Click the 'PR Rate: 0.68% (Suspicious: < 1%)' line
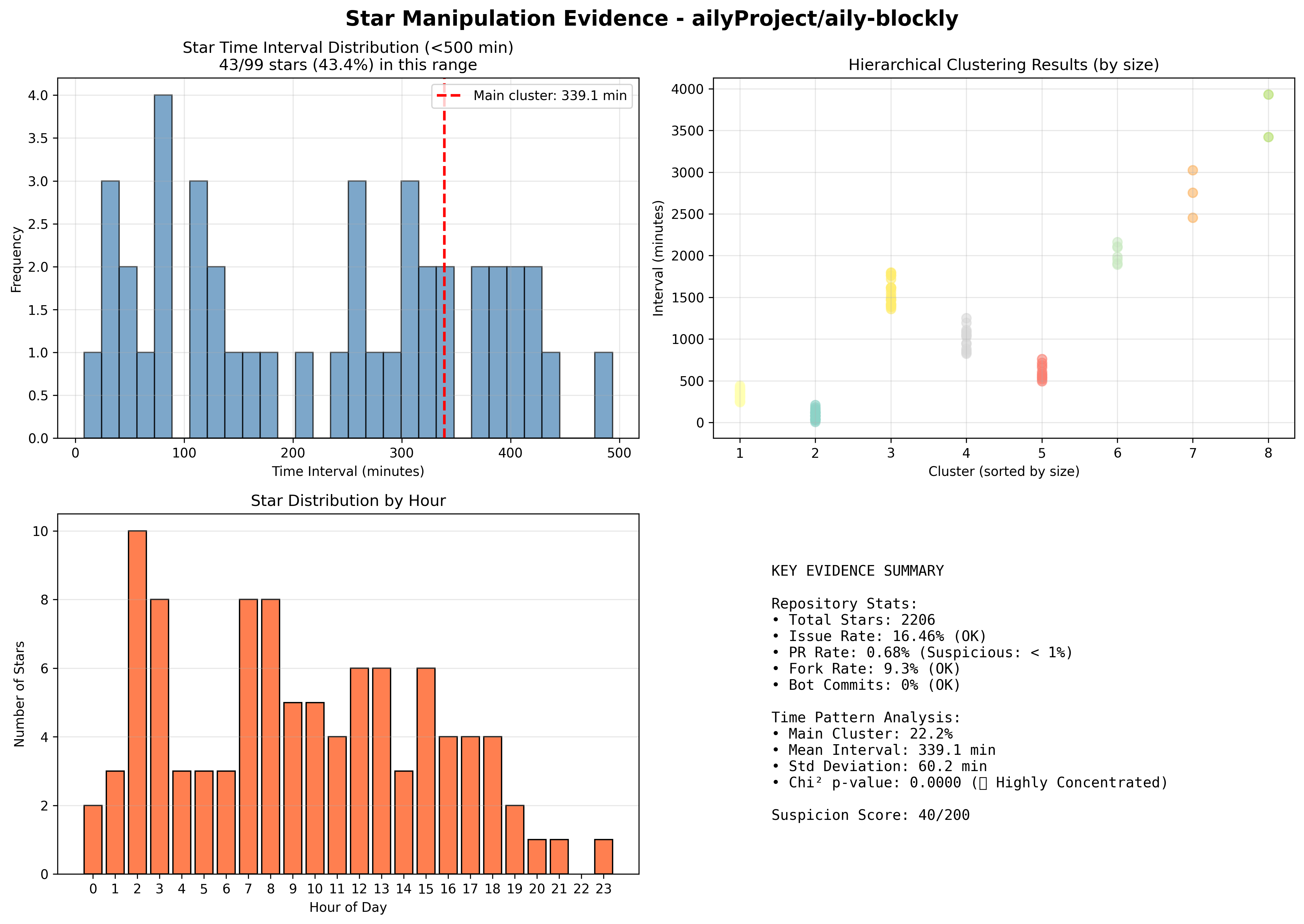 coord(922,652)
